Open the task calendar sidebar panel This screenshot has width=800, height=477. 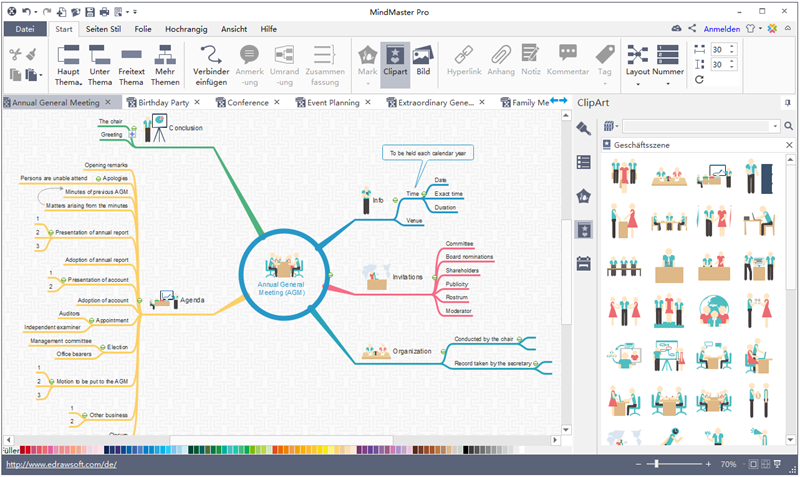click(x=584, y=264)
